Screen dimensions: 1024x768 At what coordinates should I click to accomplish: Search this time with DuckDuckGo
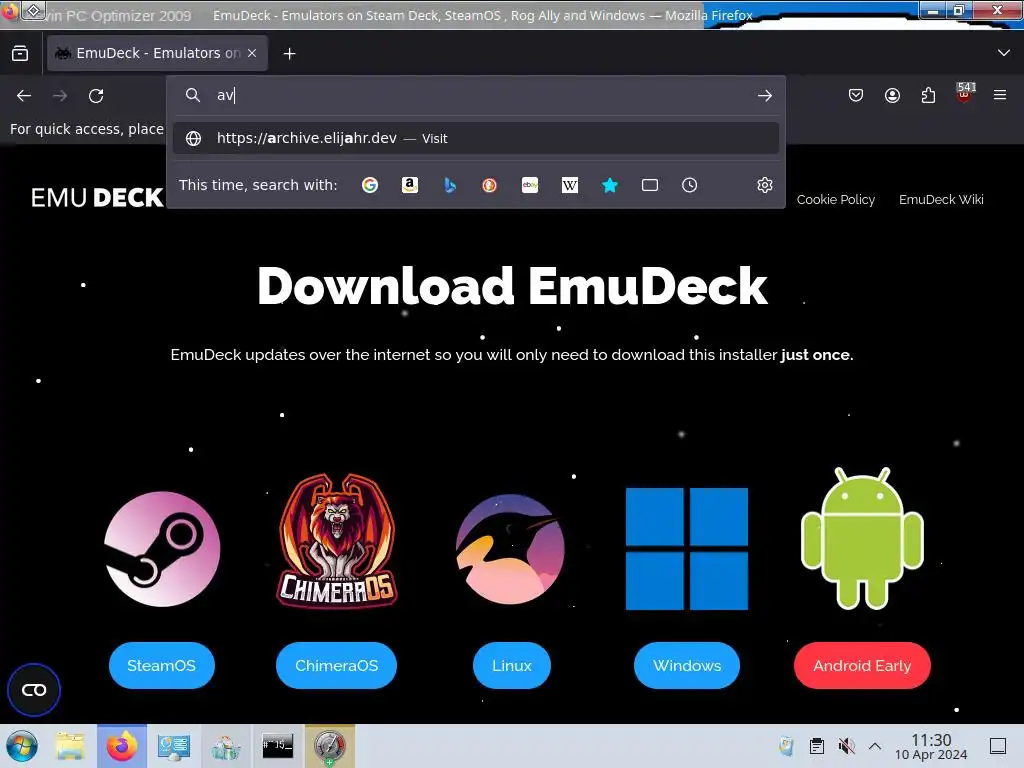click(x=490, y=185)
